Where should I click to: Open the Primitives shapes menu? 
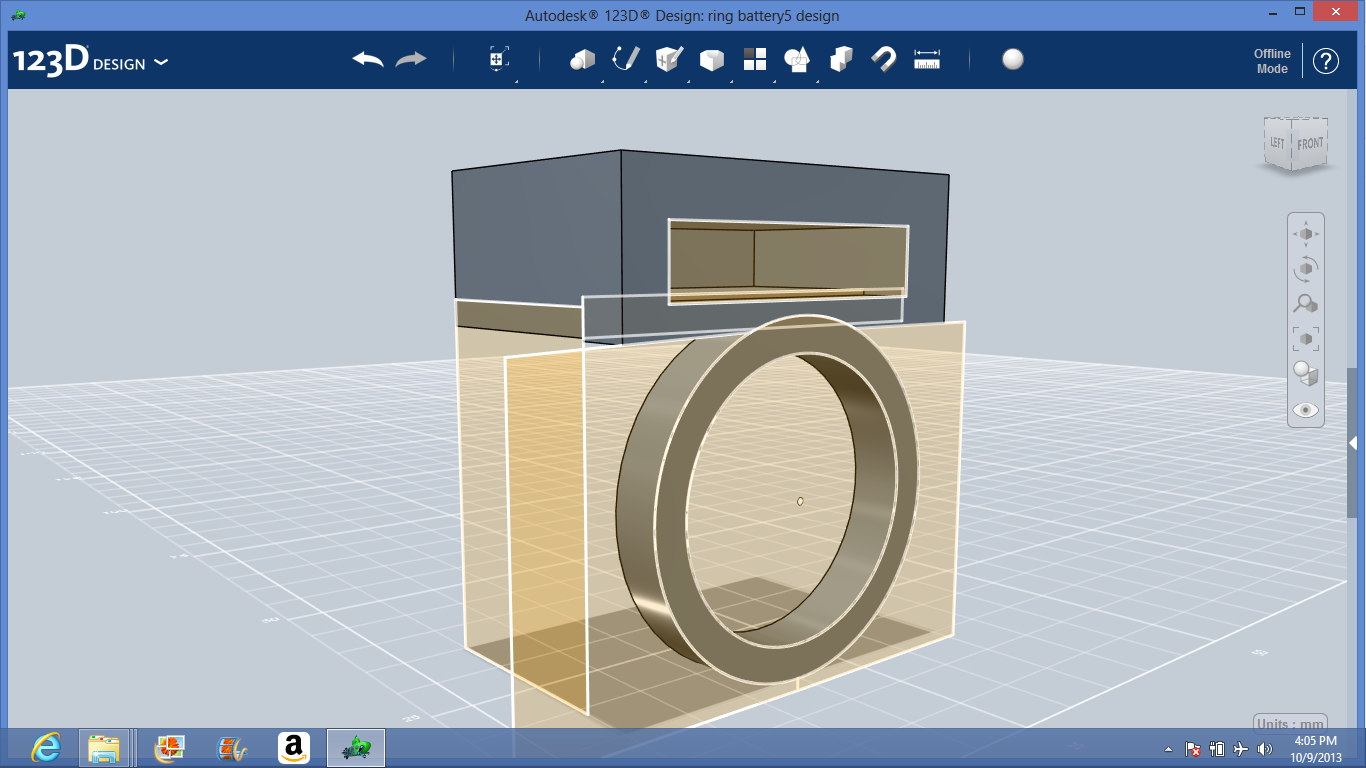point(582,60)
